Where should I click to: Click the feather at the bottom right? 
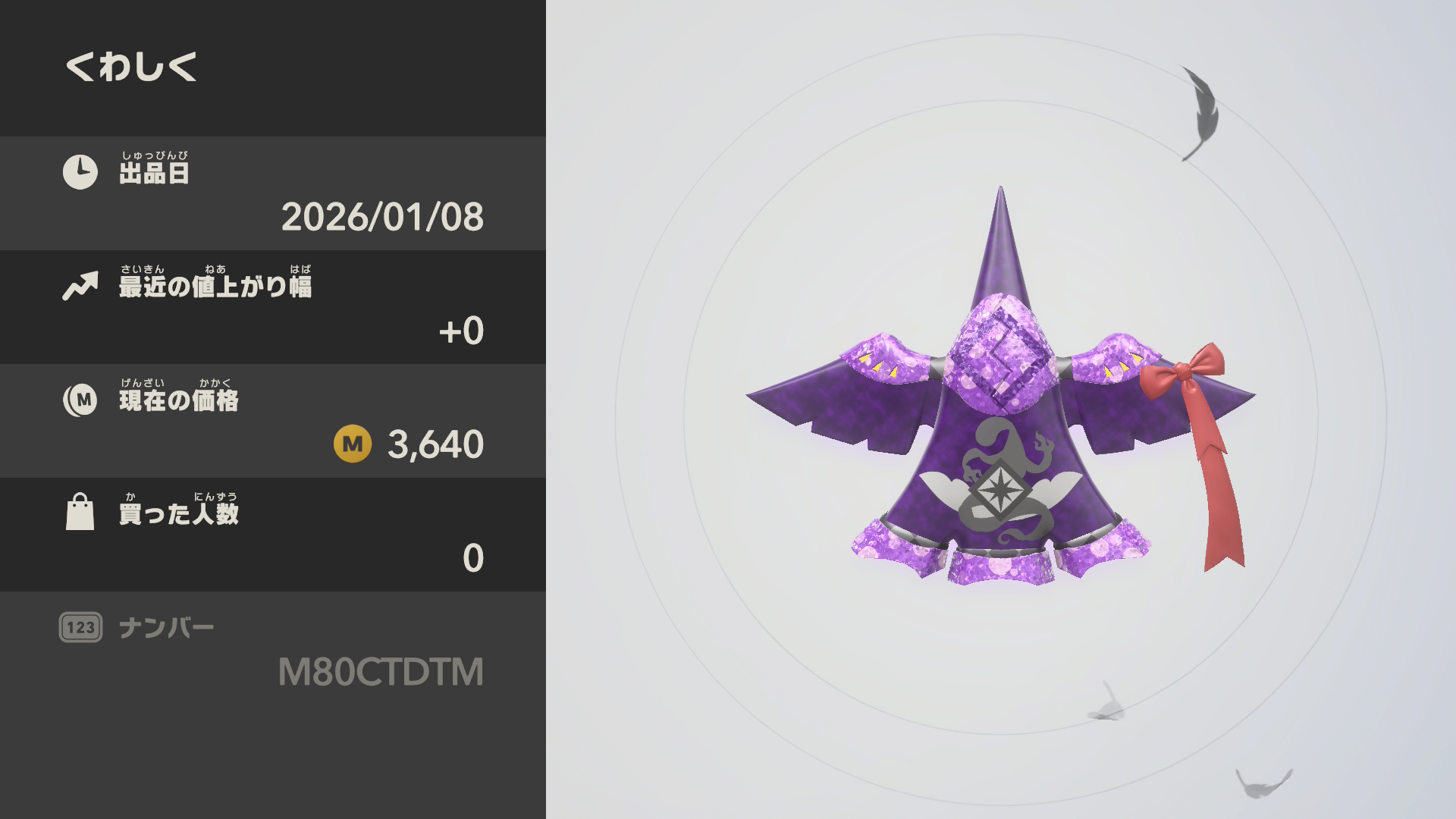[1263, 783]
